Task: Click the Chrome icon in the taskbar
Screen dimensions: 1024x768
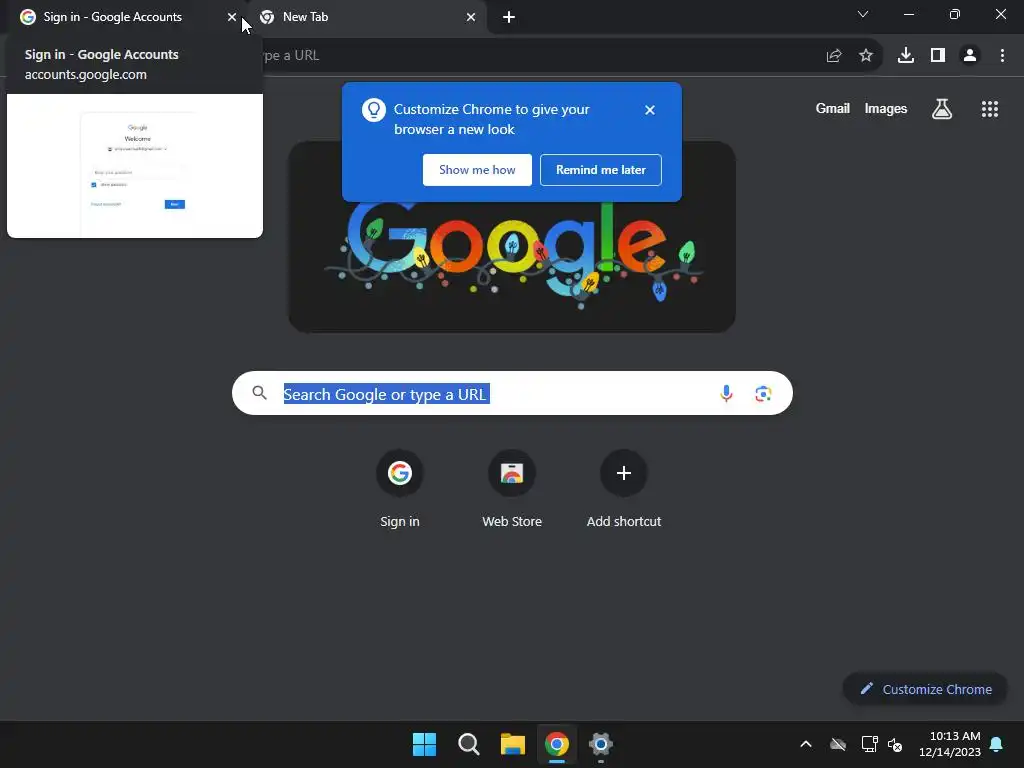Action: (x=556, y=744)
